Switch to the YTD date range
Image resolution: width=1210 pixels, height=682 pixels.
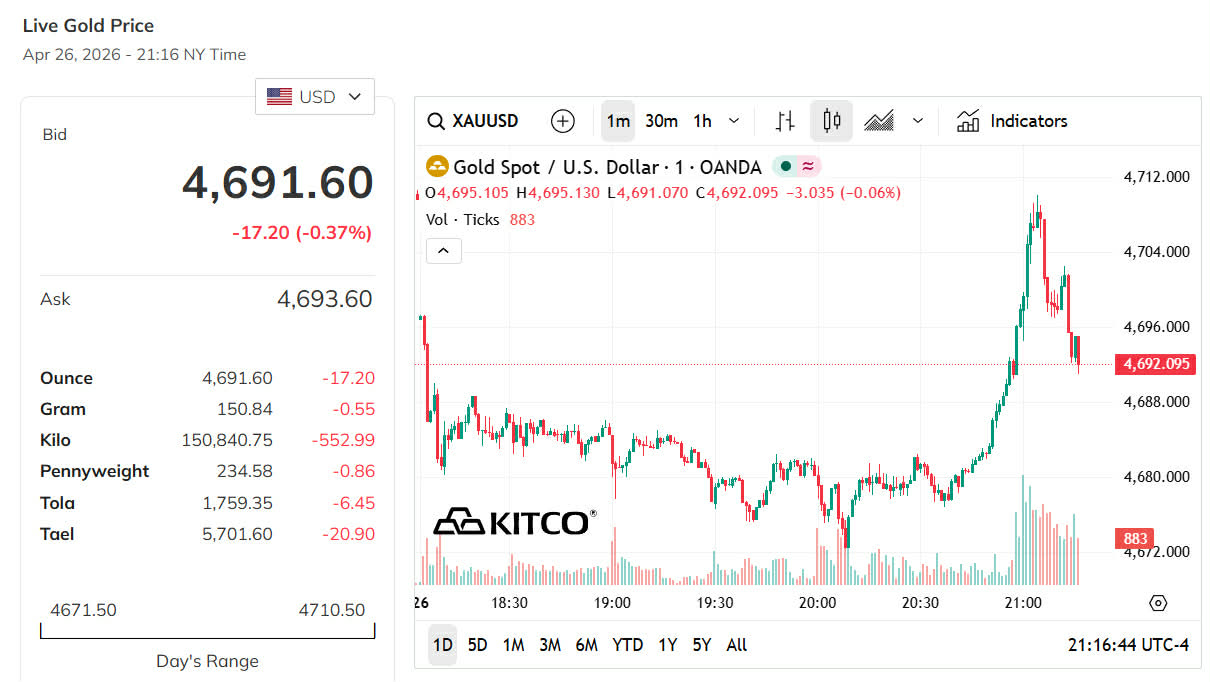627,645
